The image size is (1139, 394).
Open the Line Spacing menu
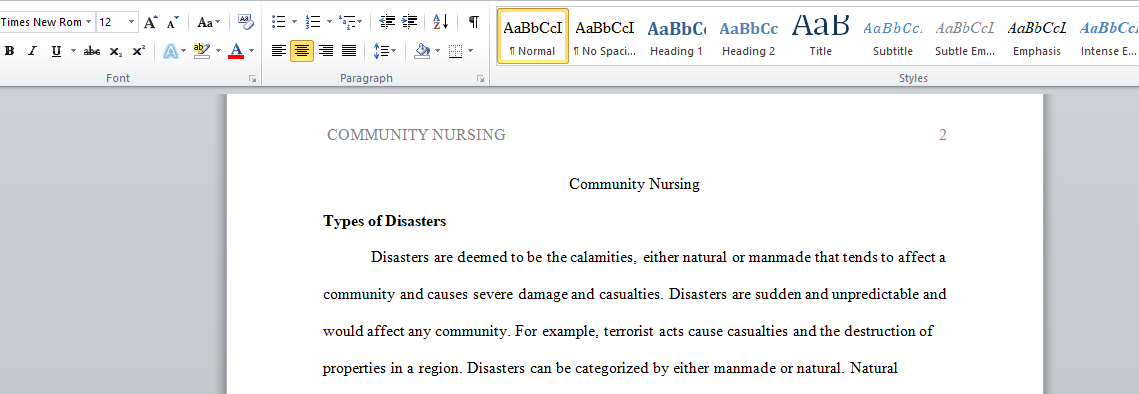(x=384, y=51)
